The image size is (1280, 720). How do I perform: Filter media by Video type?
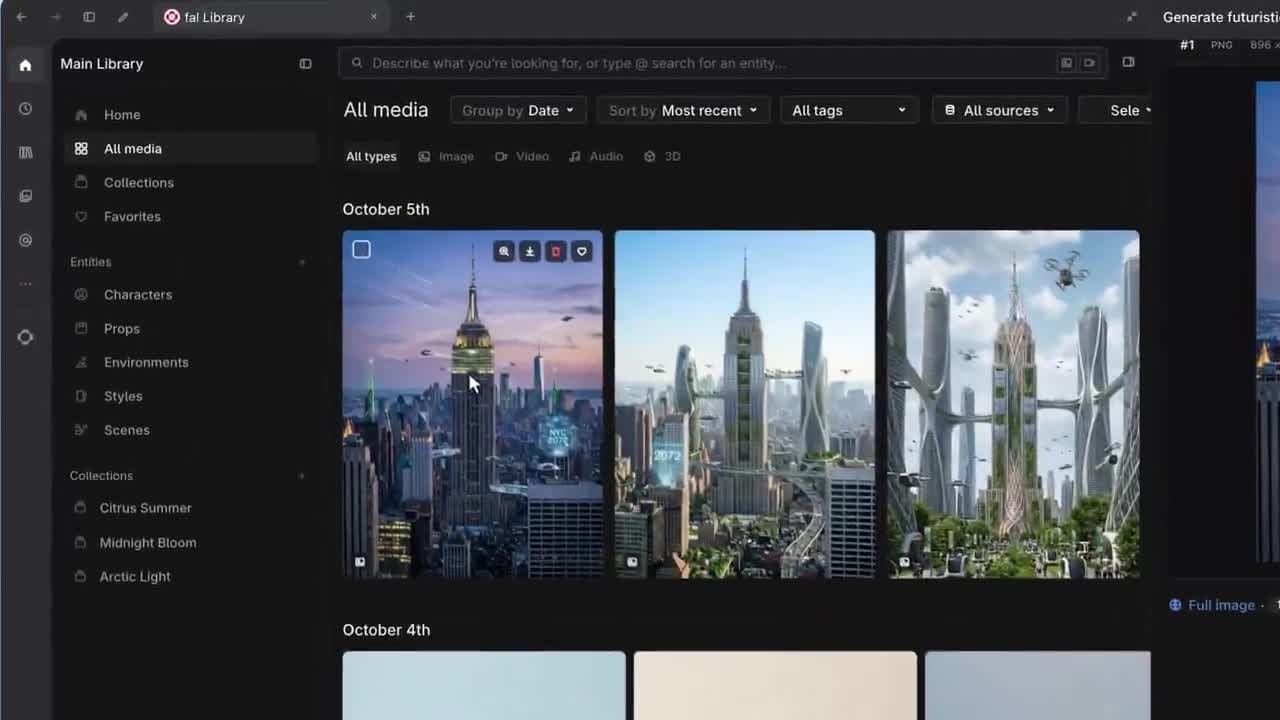click(x=522, y=156)
